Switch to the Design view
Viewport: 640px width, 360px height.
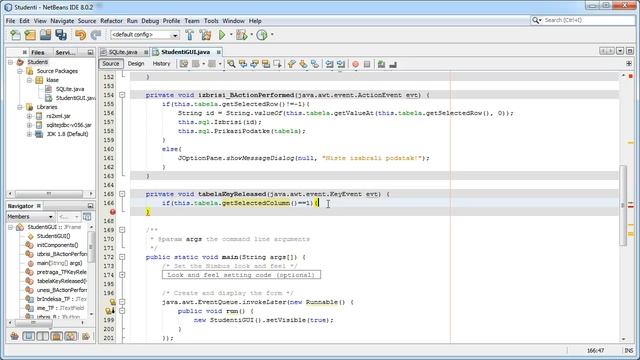pos(136,64)
